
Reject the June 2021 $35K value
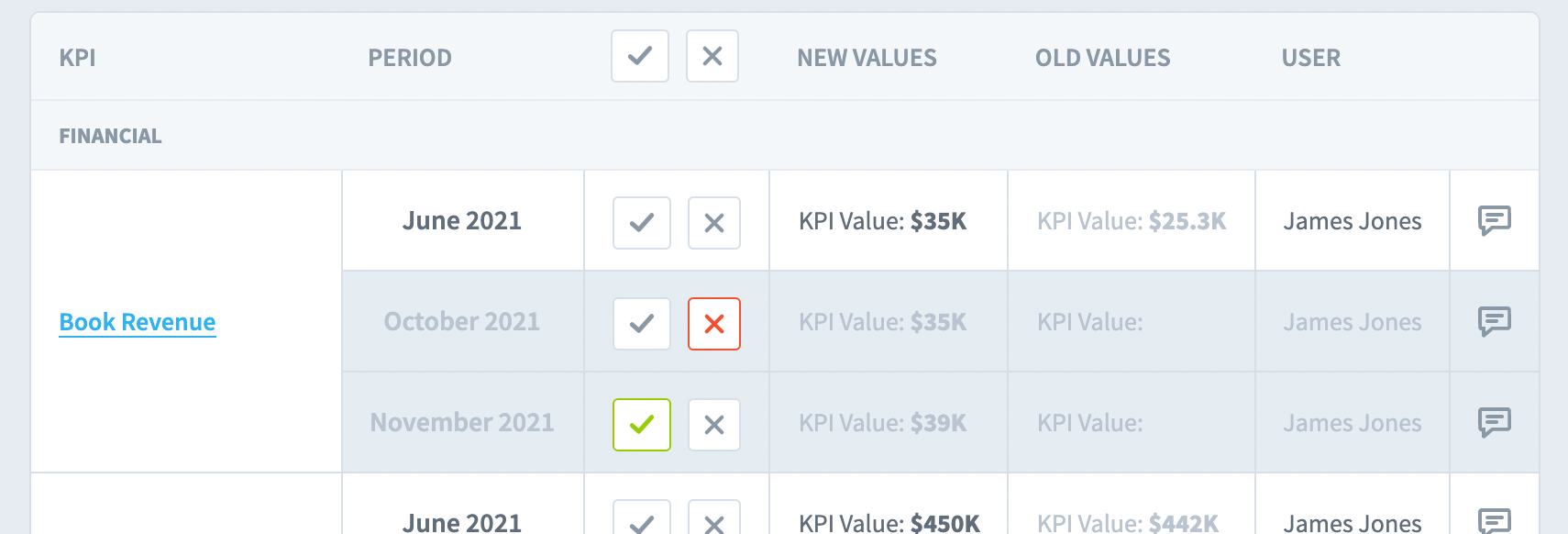pos(714,223)
